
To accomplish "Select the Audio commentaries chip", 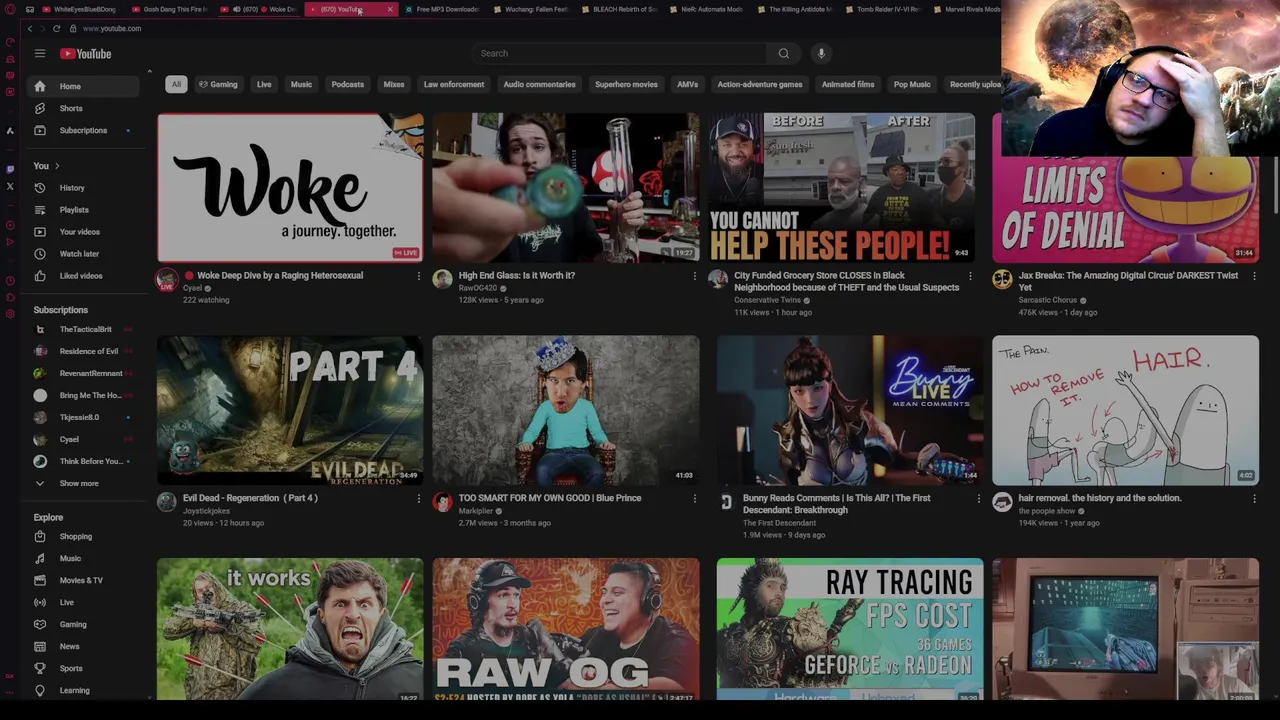I will (539, 84).
